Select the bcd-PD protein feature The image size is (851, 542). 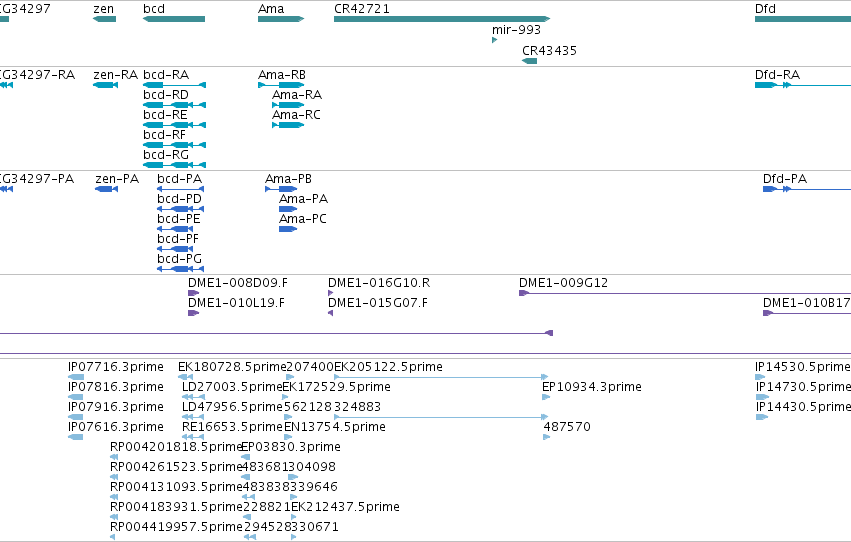pos(180,209)
